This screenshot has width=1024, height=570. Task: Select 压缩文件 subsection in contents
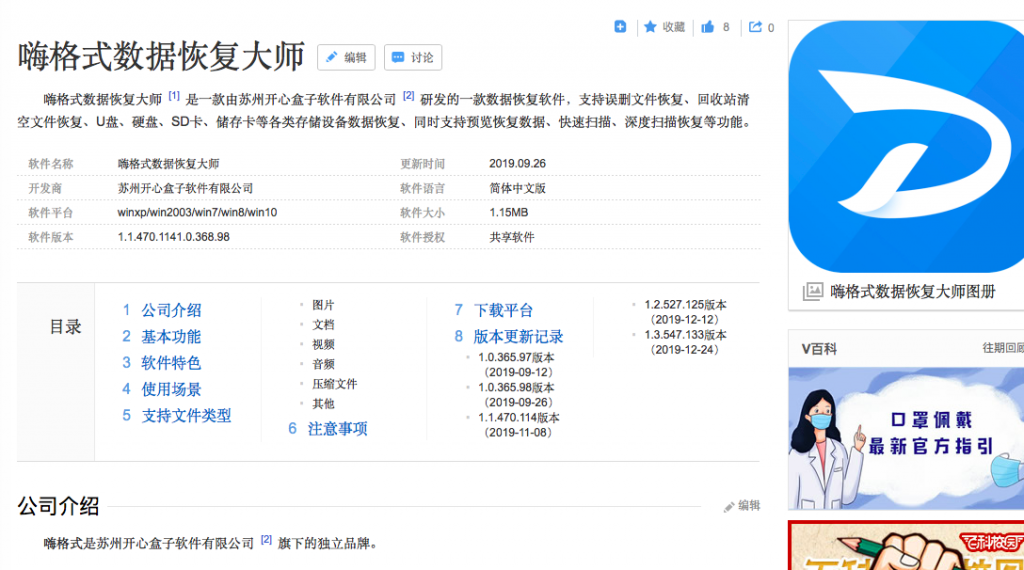click(334, 384)
